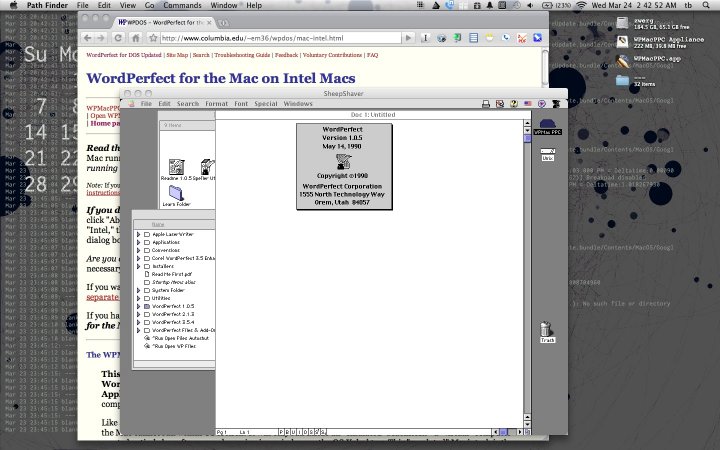Click the horizontal scroll left arrow

(495, 432)
